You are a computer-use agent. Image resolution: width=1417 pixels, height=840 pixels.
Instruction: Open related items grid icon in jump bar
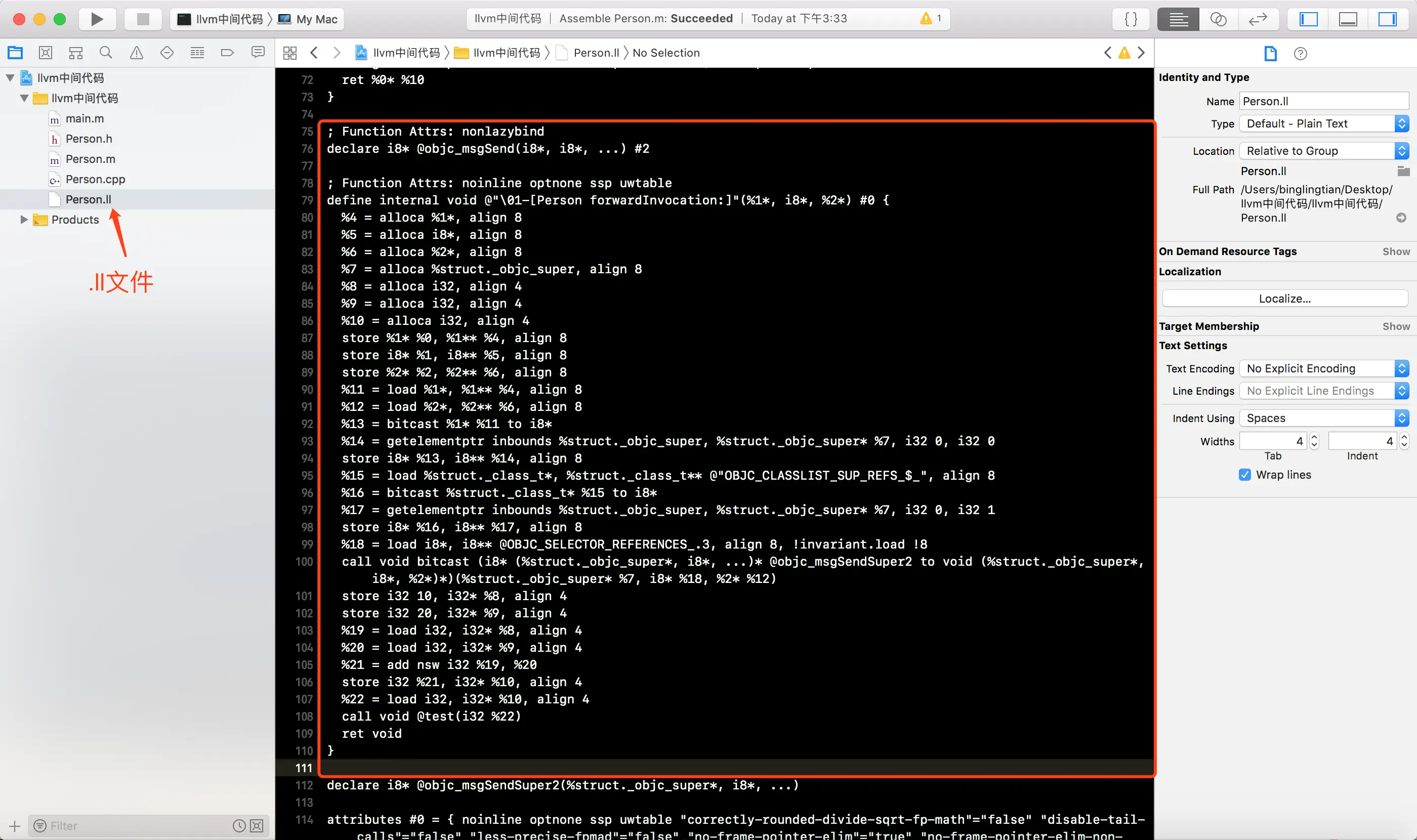click(x=290, y=53)
